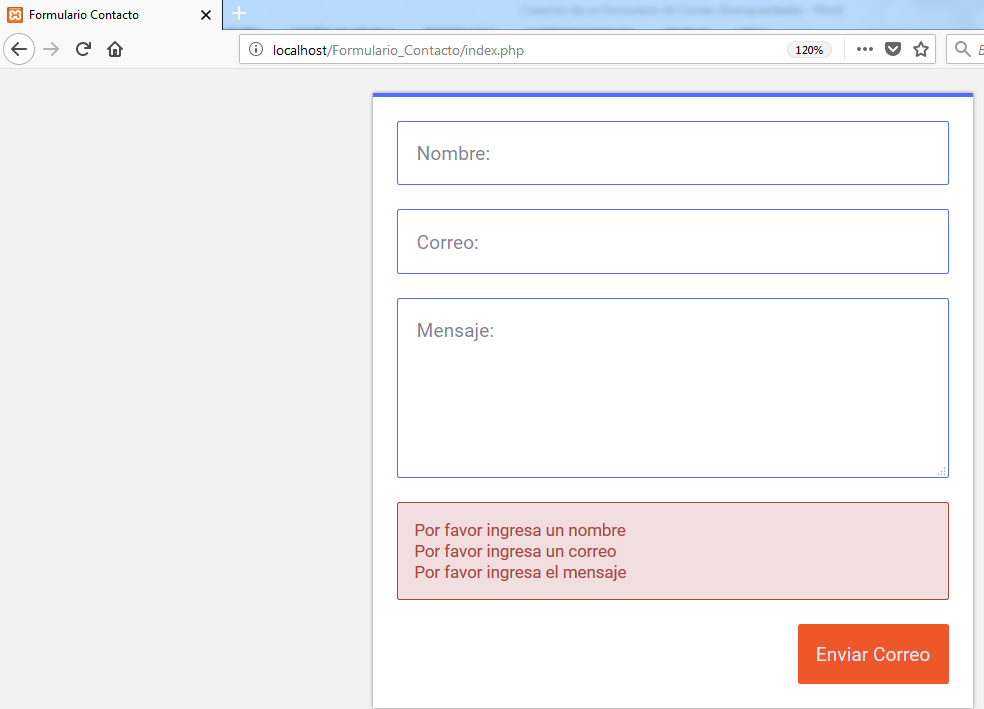Show site information for localhost

pyautogui.click(x=255, y=50)
